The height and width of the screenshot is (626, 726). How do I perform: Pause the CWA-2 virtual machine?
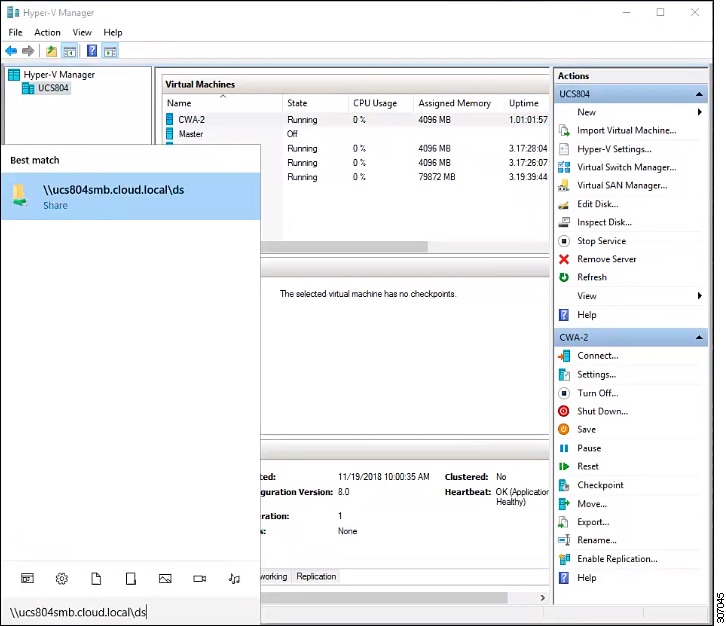(588, 448)
